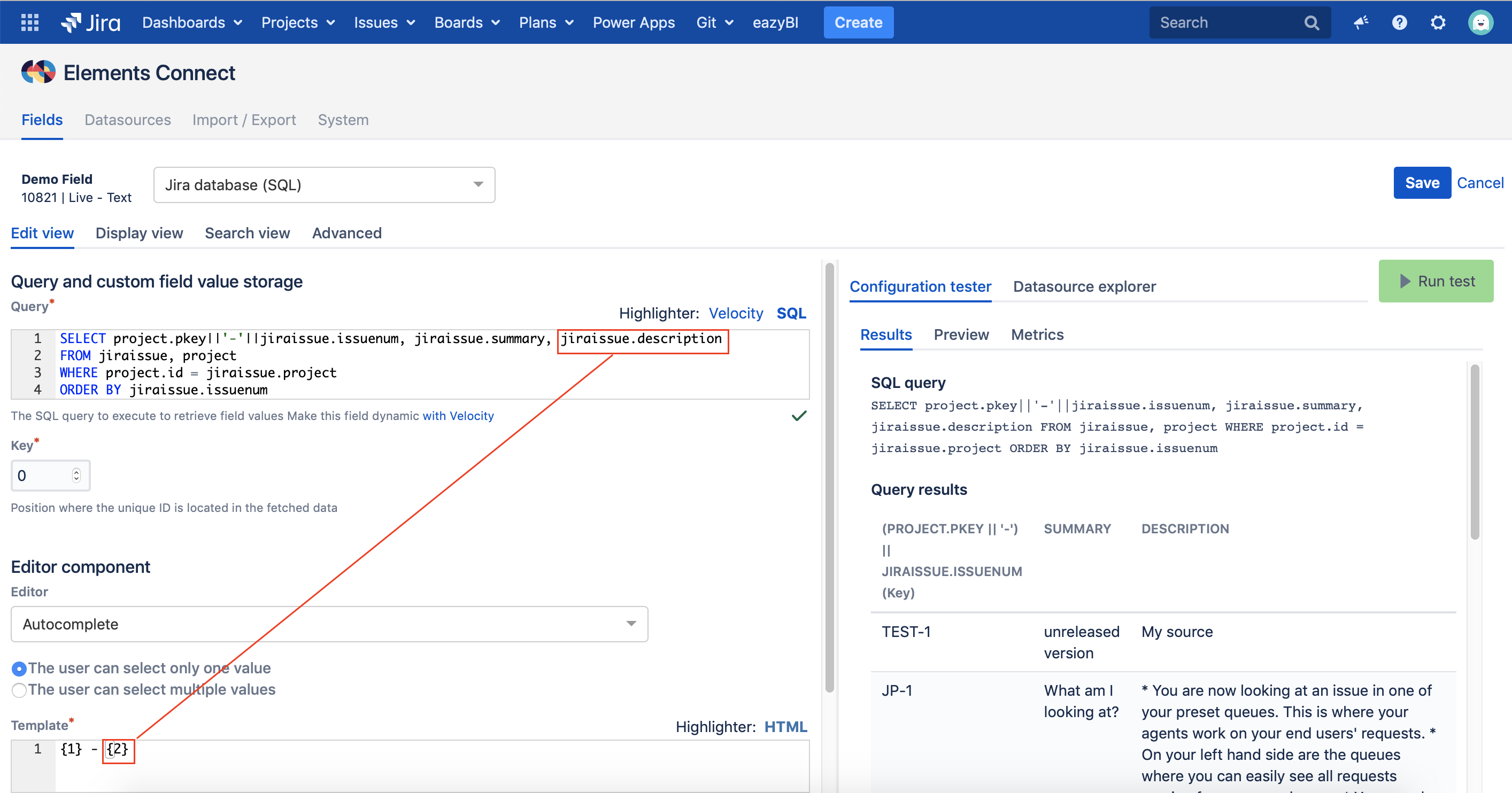
Task: Open the Autocomplete editor dropdown
Action: tap(329, 624)
